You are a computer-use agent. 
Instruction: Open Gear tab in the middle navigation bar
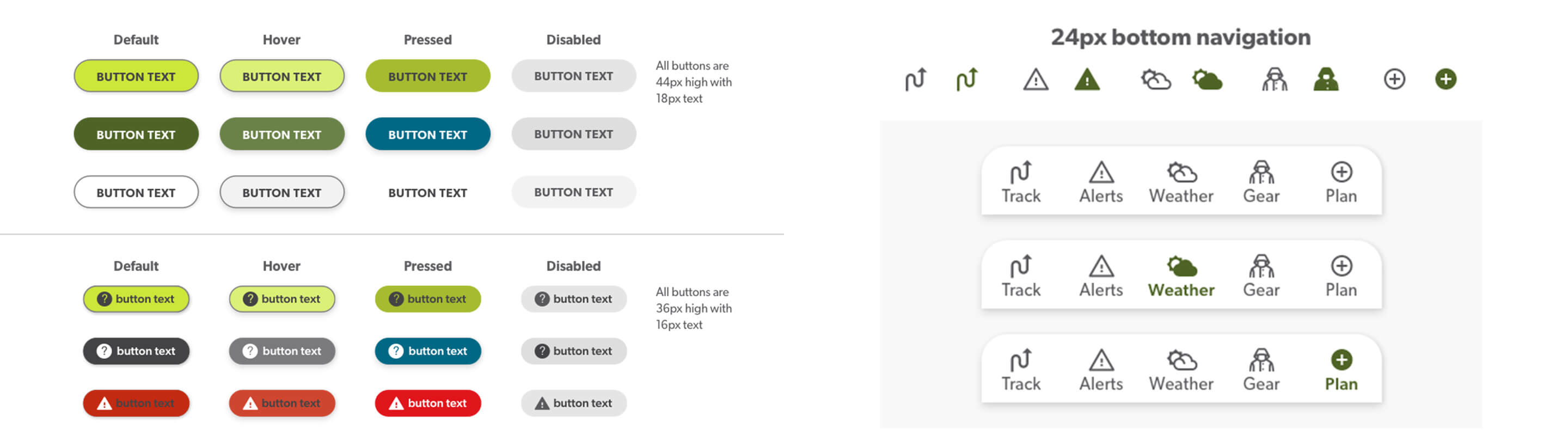[1260, 276]
